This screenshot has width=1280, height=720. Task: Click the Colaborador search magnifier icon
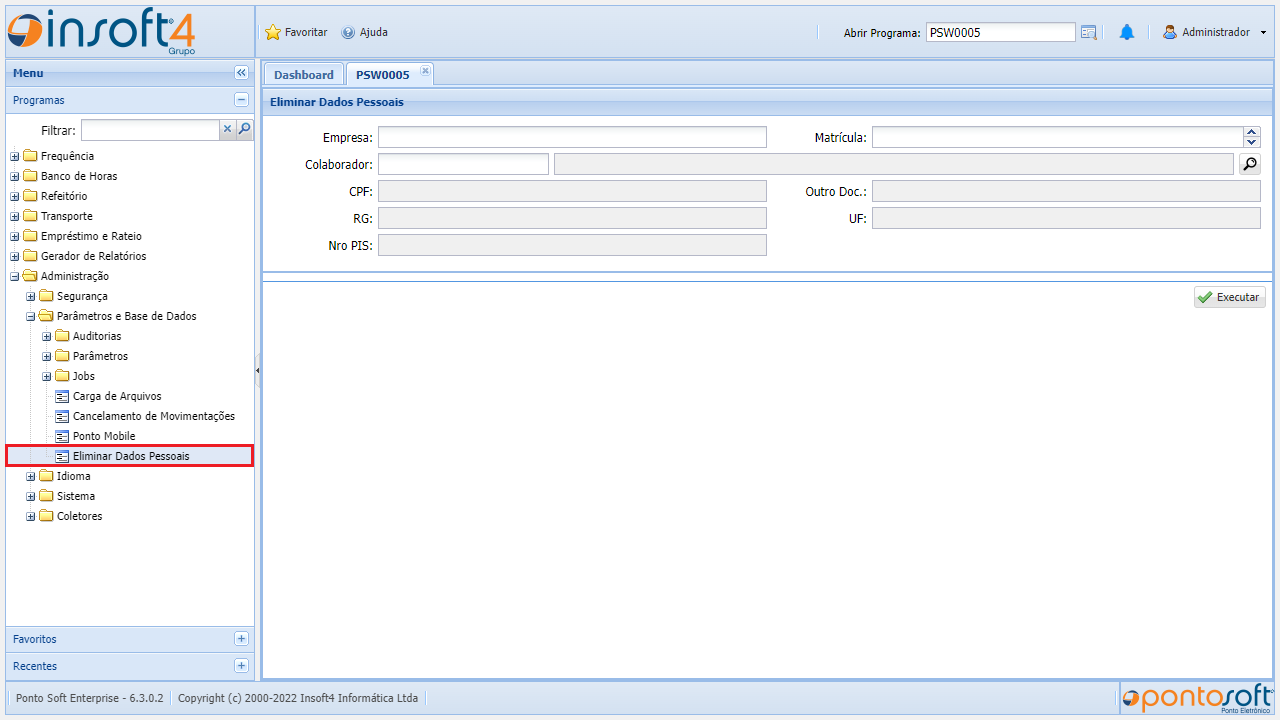tap(1249, 164)
